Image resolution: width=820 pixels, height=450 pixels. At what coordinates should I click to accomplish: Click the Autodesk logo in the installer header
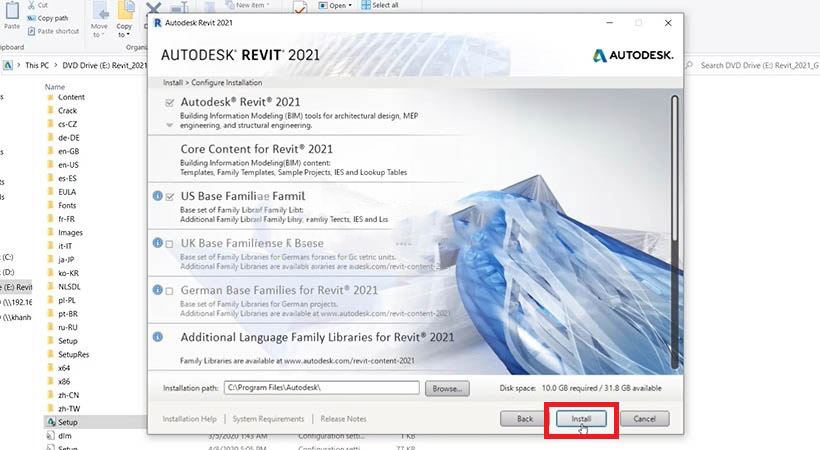pos(633,55)
